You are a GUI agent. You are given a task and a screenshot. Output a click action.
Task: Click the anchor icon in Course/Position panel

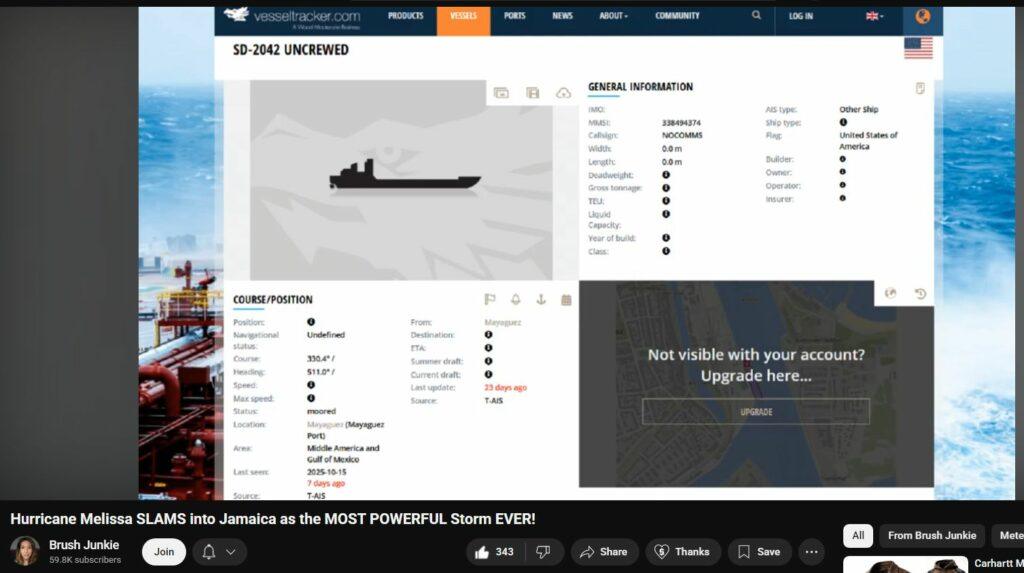click(541, 299)
